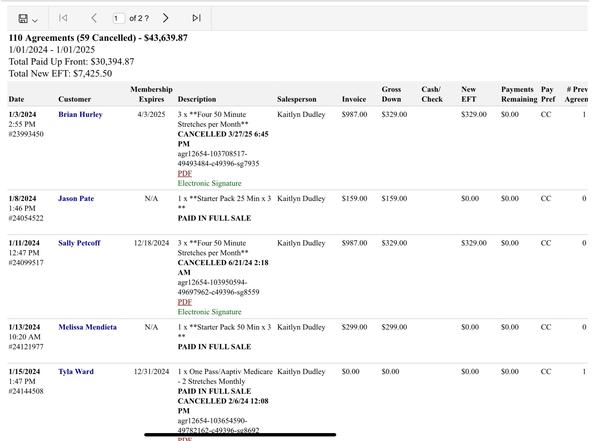Click the Date column header
Screen dimensions: 600x441
click(x=17, y=99)
